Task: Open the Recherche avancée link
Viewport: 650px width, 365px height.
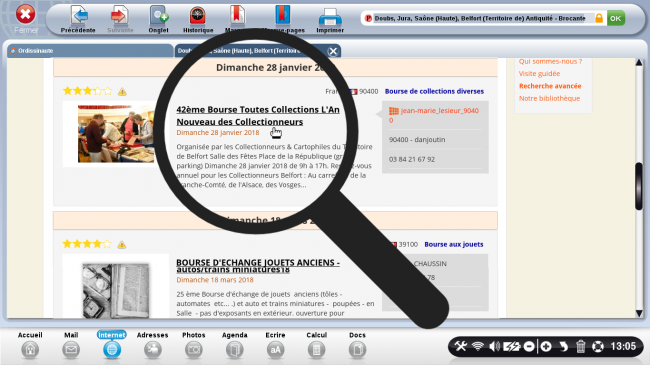Action: 550,86
